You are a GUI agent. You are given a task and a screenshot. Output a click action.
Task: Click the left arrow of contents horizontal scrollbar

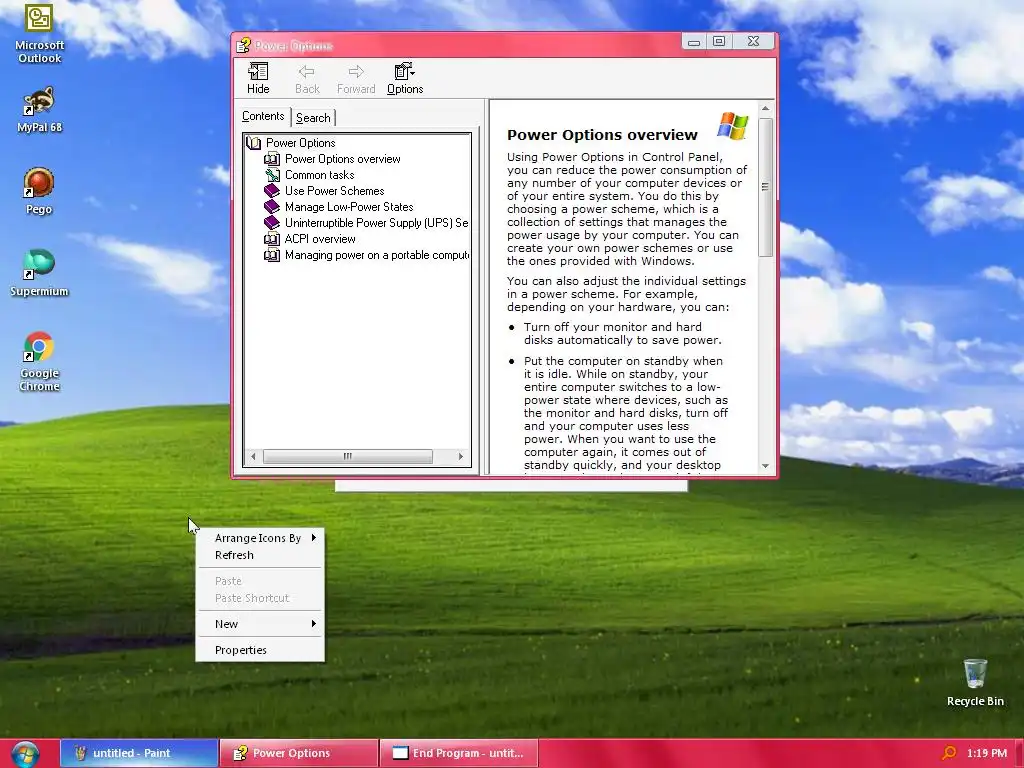[x=253, y=456]
